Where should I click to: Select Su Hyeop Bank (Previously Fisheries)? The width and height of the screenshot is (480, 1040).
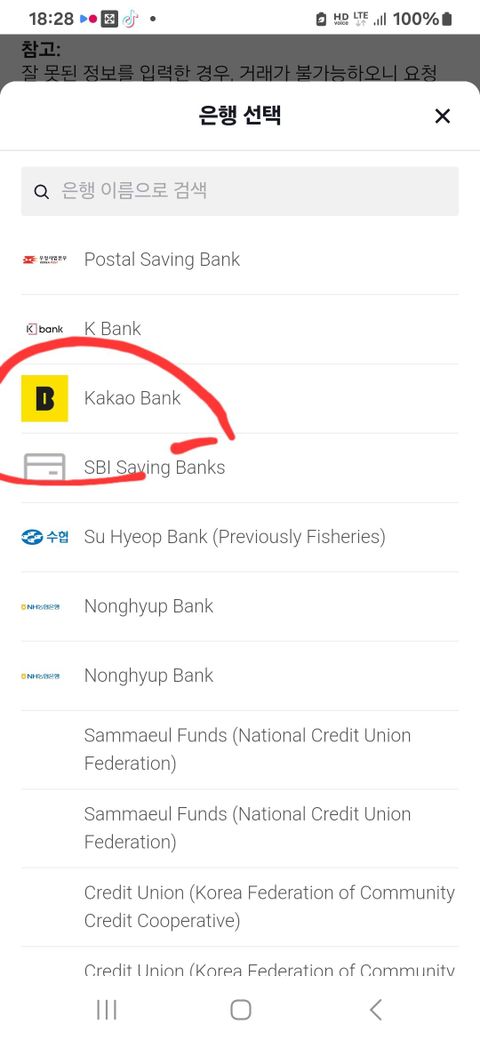(x=239, y=537)
